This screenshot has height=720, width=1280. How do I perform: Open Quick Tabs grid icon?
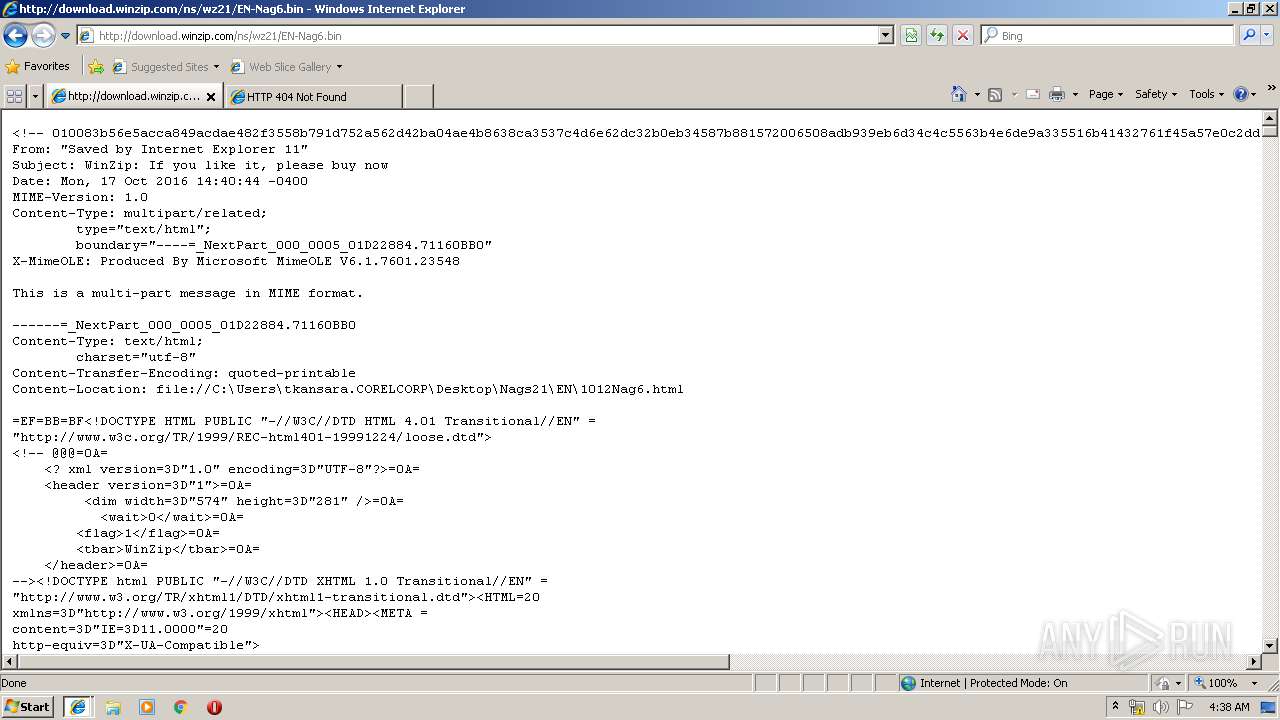(x=14, y=96)
